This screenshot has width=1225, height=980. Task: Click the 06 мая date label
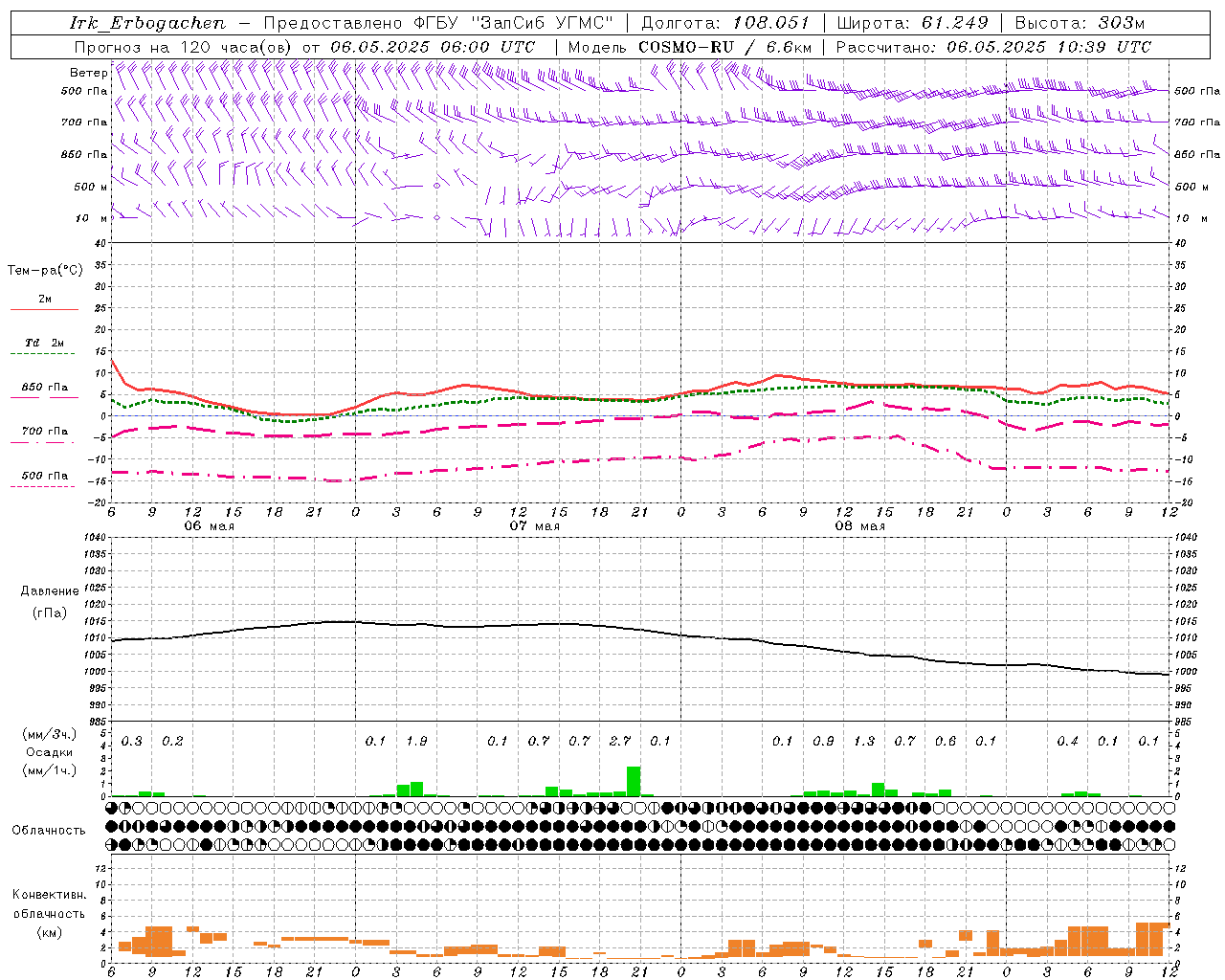(209, 526)
